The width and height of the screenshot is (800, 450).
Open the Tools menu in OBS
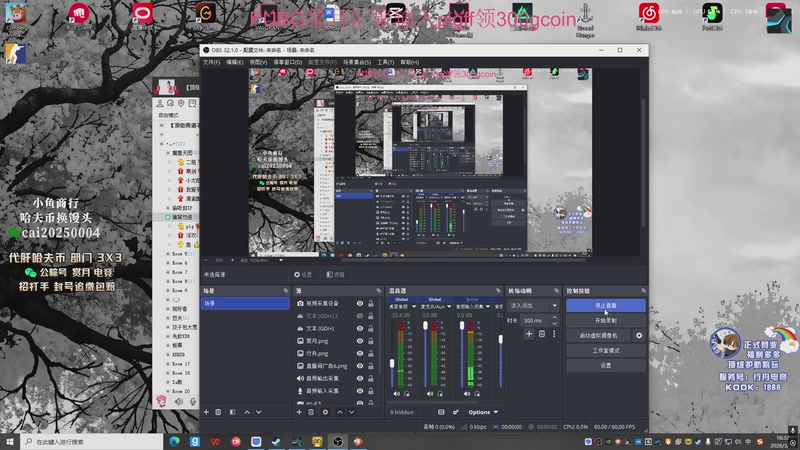[386, 62]
